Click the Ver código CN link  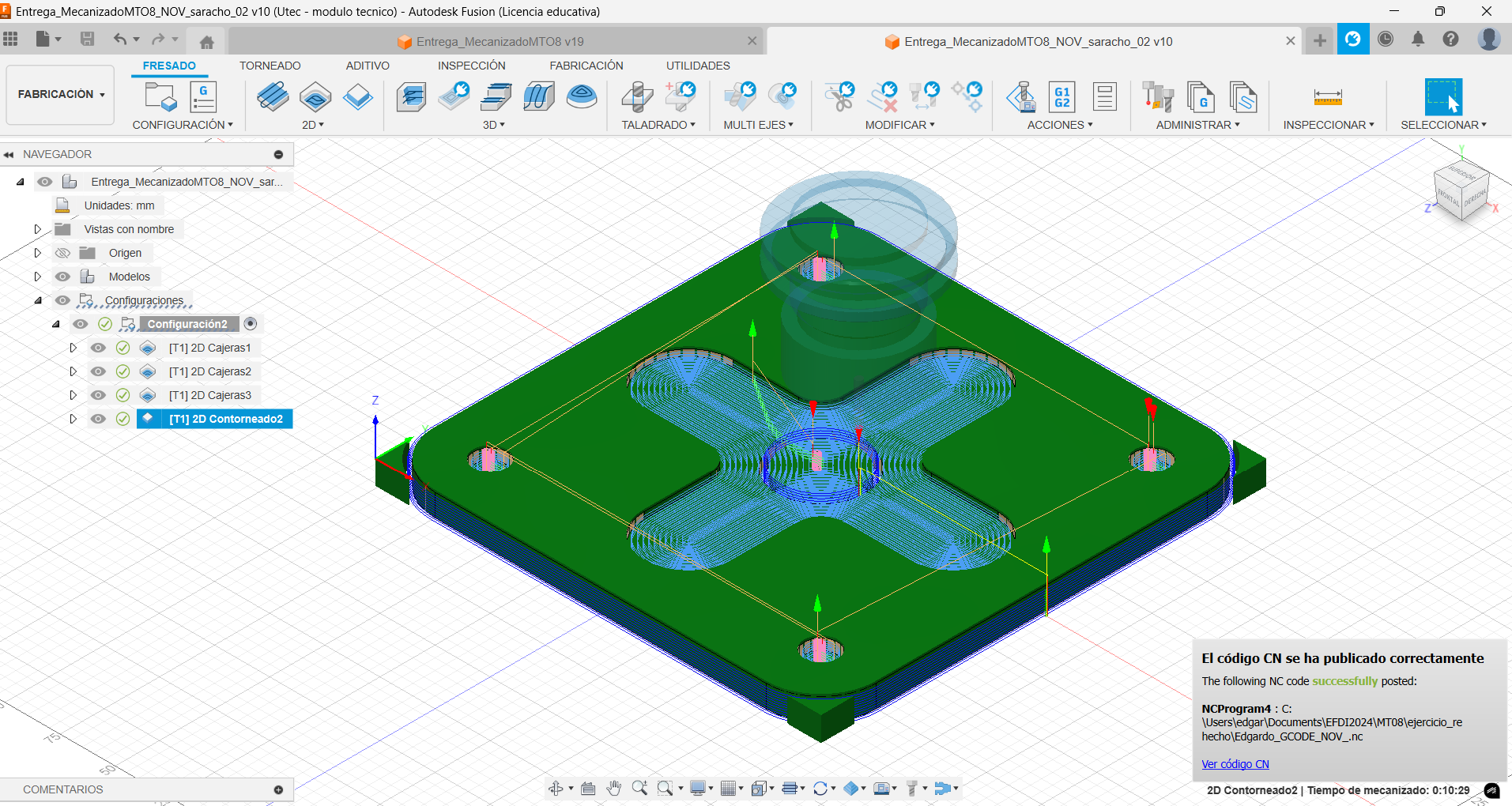[x=1235, y=764]
